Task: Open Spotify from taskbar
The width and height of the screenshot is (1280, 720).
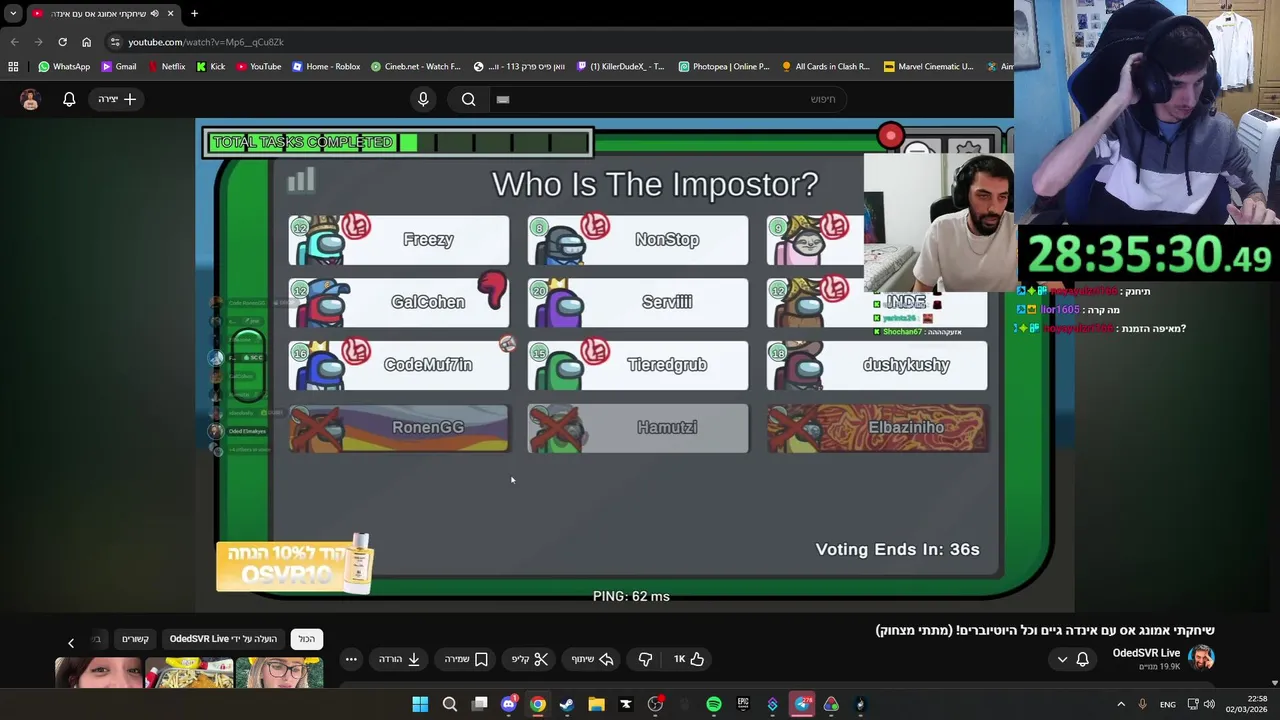Action: click(714, 704)
